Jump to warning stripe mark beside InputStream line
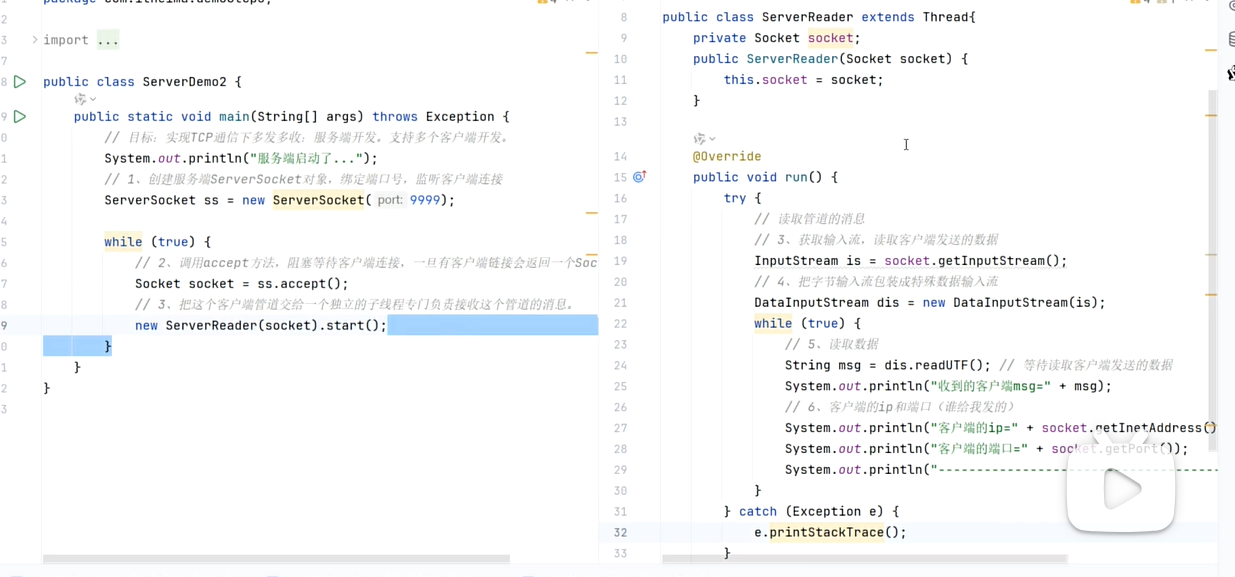The height and width of the screenshot is (577, 1235). click(x=1211, y=255)
